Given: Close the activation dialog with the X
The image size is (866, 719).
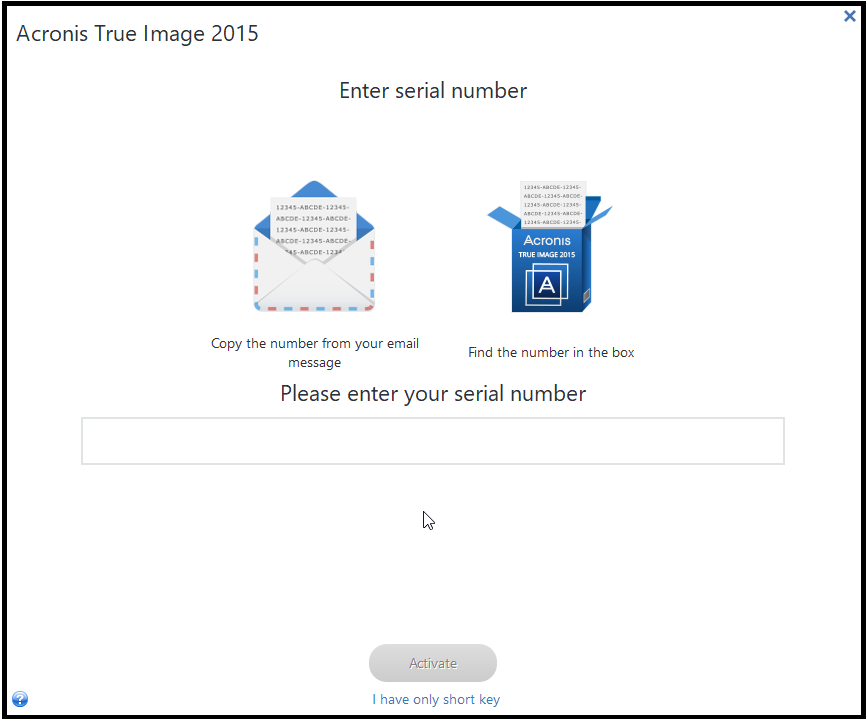Looking at the screenshot, I should (849, 16).
